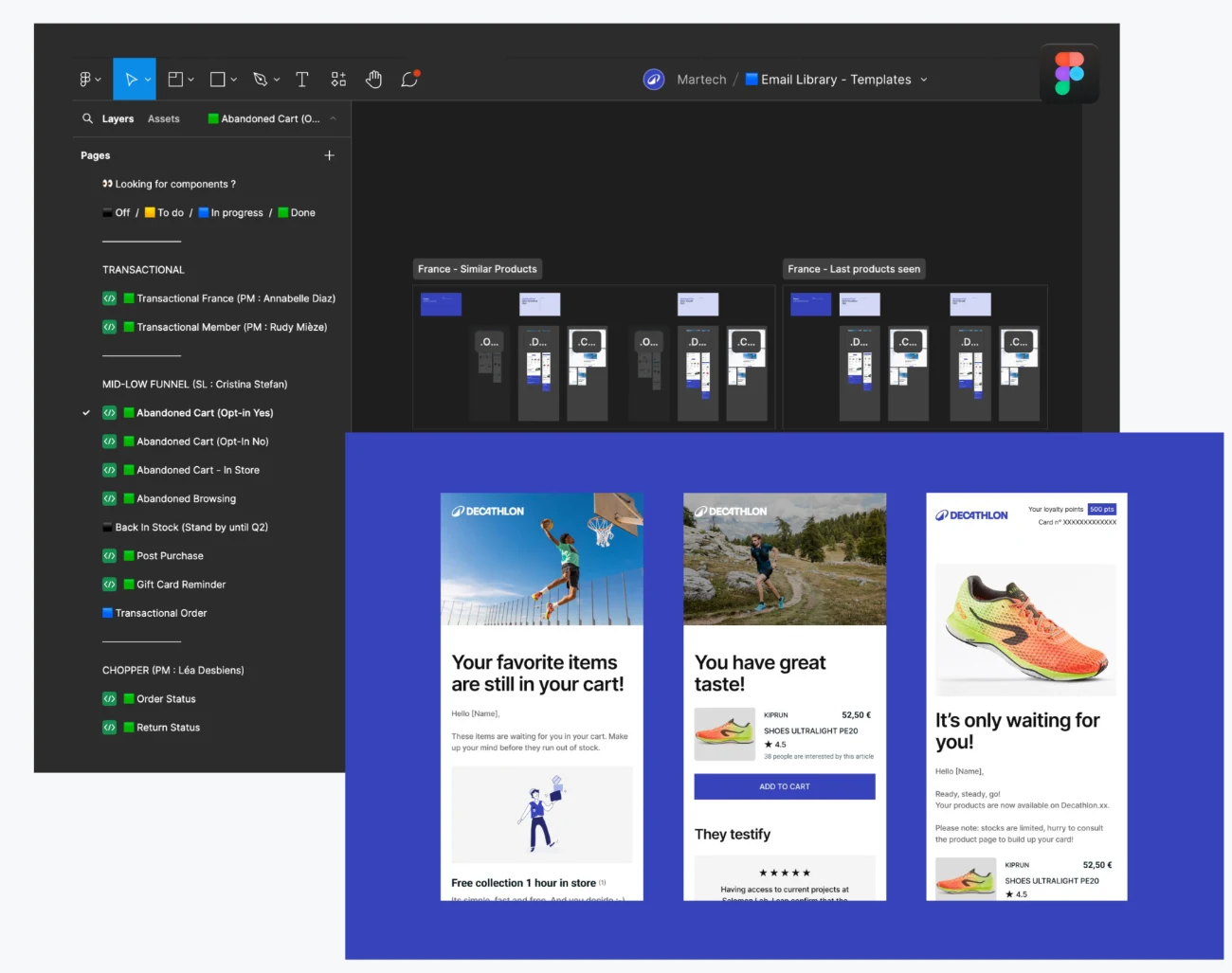Image resolution: width=1232 pixels, height=973 pixels.
Task: Select the Pen tool
Action: (261, 80)
